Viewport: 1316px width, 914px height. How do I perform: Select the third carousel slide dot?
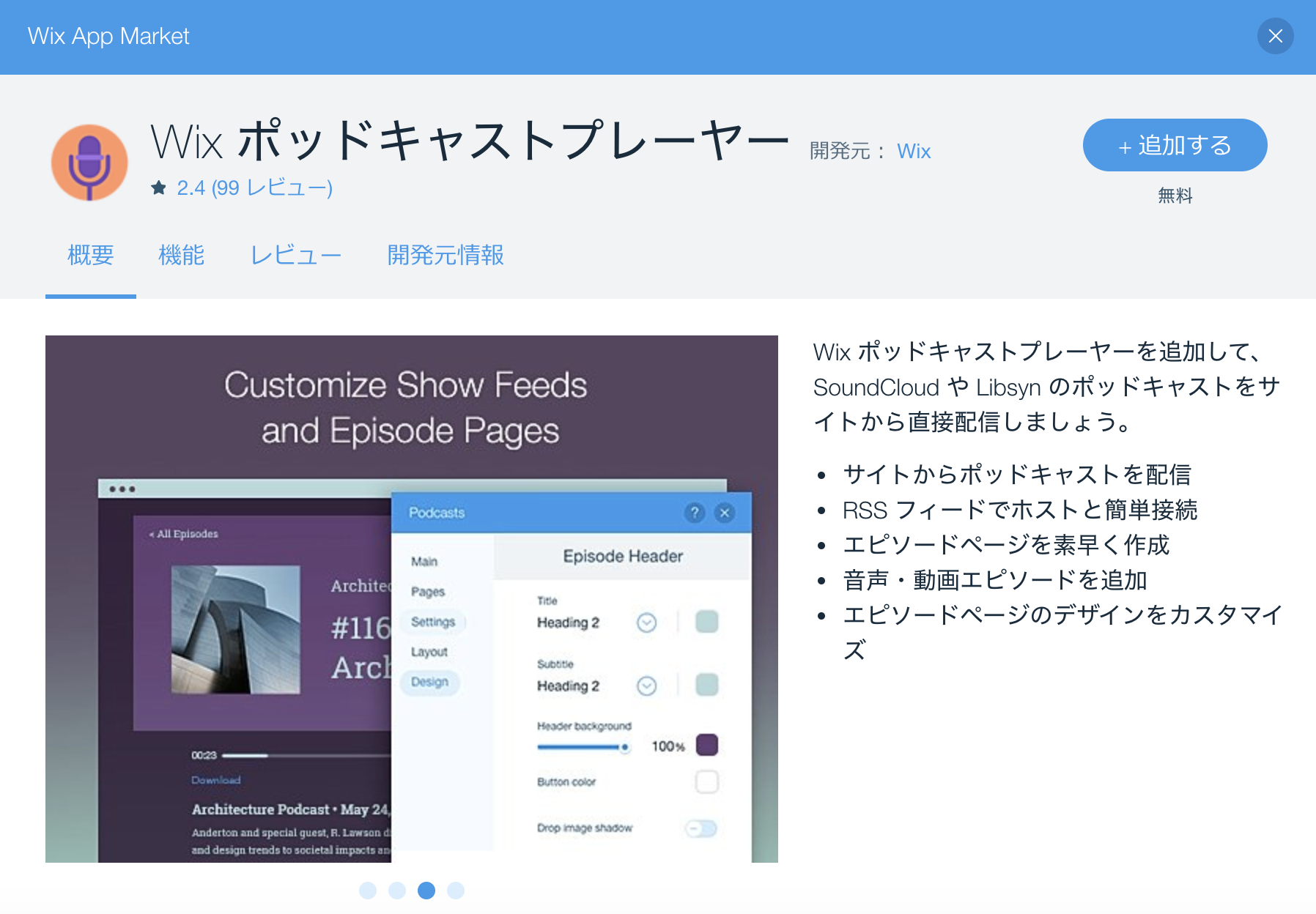pyautogui.click(x=426, y=891)
